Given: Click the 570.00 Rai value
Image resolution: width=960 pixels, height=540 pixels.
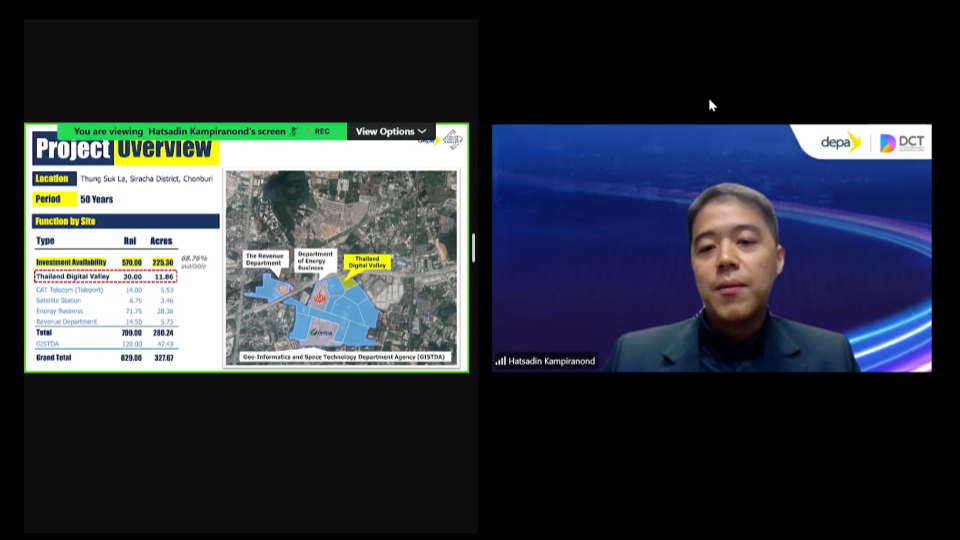Looking at the screenshot, I should (132, 262).
